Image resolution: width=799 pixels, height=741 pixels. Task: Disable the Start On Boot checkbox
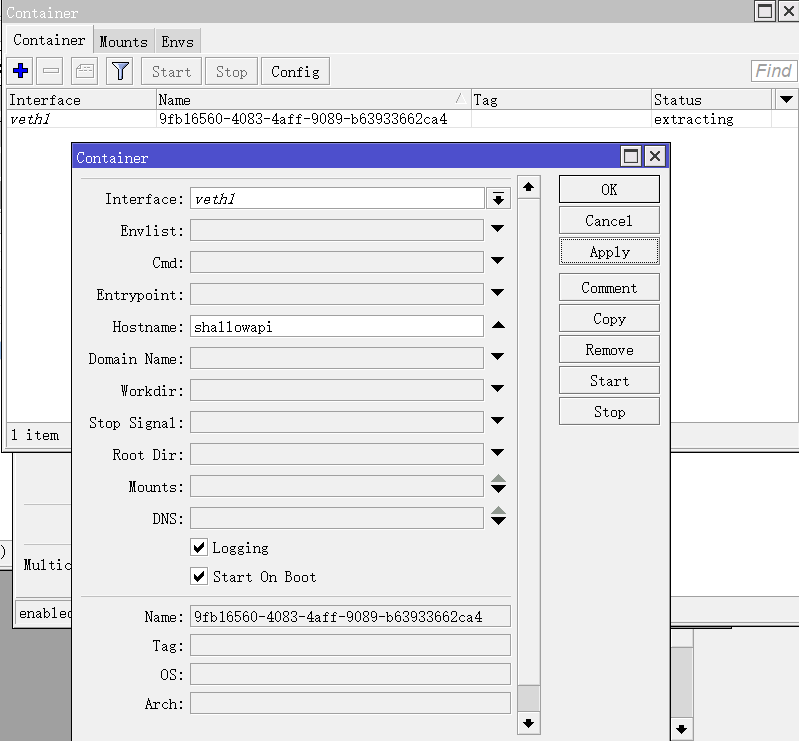199,576
